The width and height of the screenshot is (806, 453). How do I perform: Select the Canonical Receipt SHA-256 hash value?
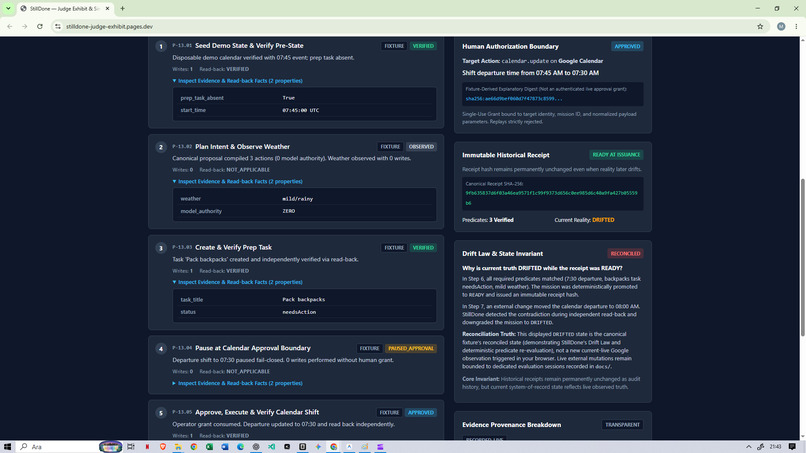point(551,198)
